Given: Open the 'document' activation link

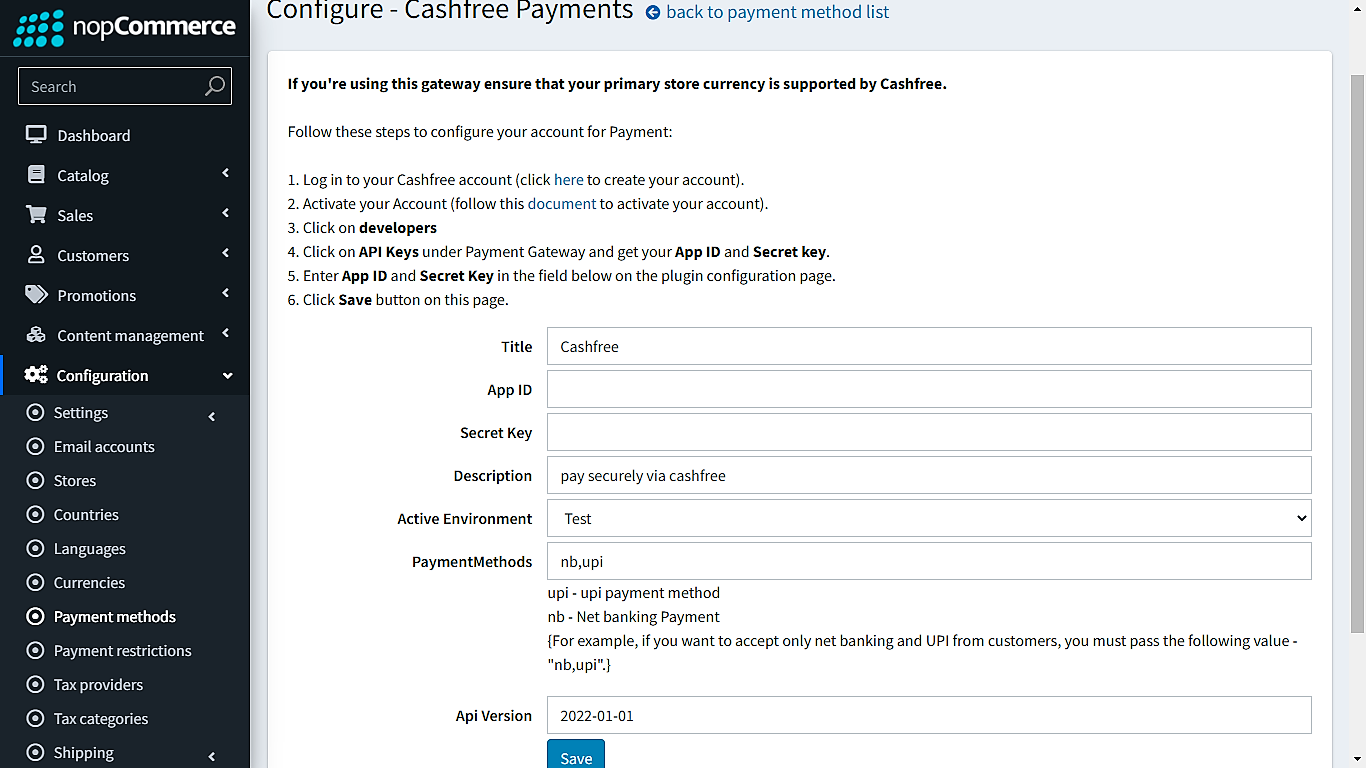Looking at the screenshot, I should coord(562,204).
